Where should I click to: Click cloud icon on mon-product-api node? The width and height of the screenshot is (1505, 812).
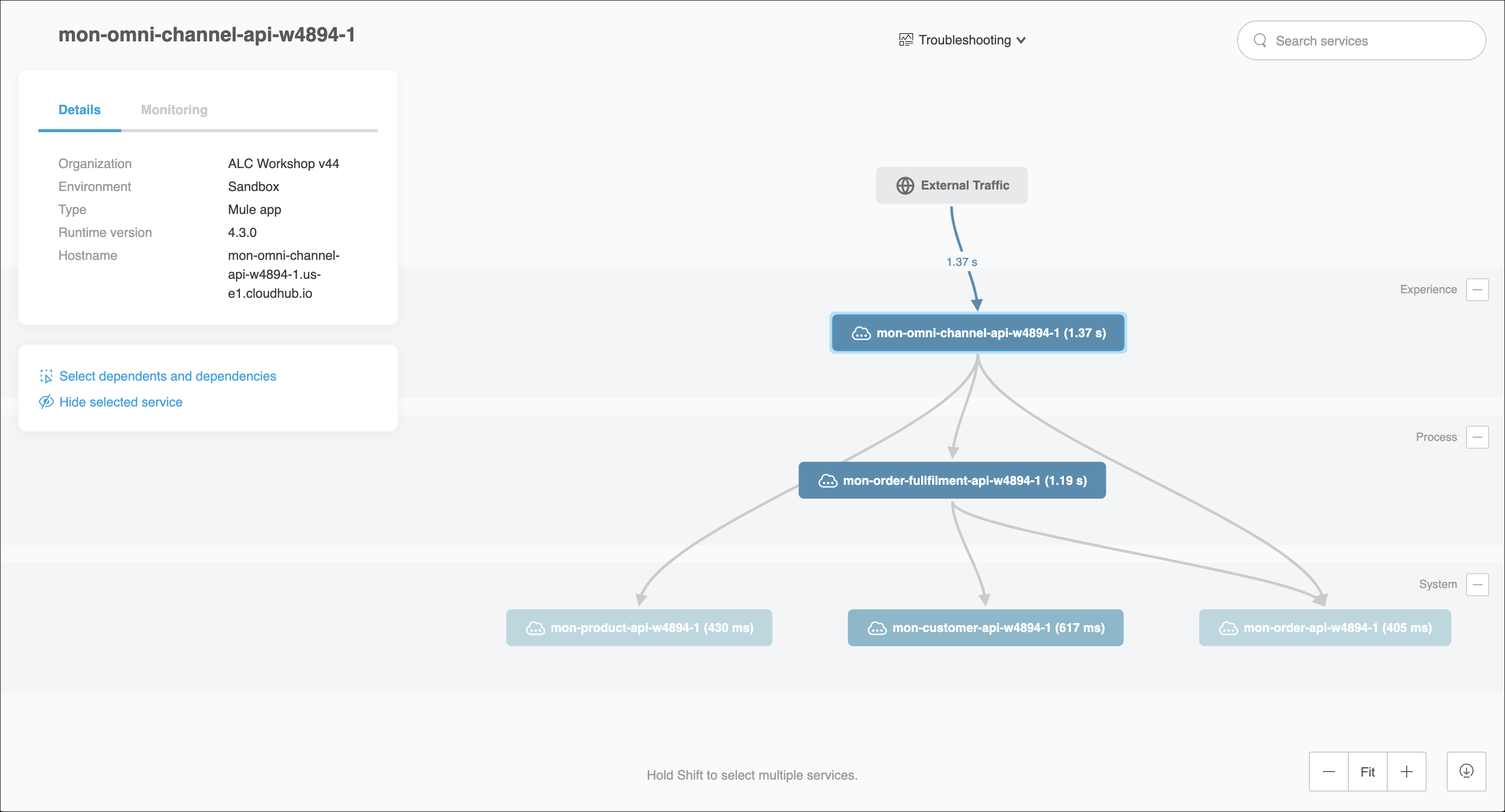point(535,628)
